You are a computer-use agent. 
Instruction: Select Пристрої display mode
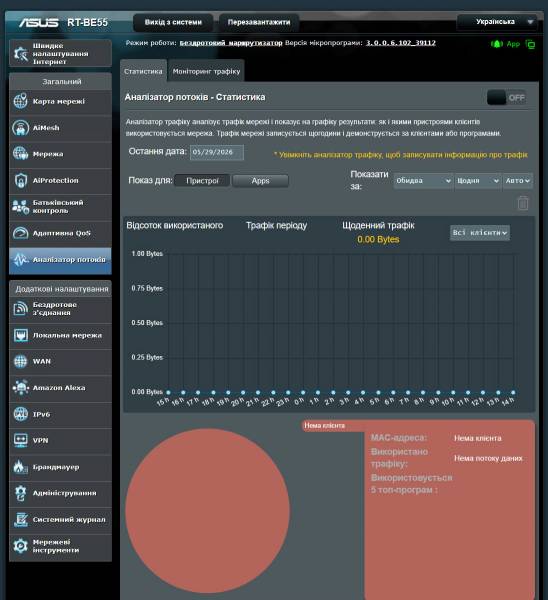[202, 181]
